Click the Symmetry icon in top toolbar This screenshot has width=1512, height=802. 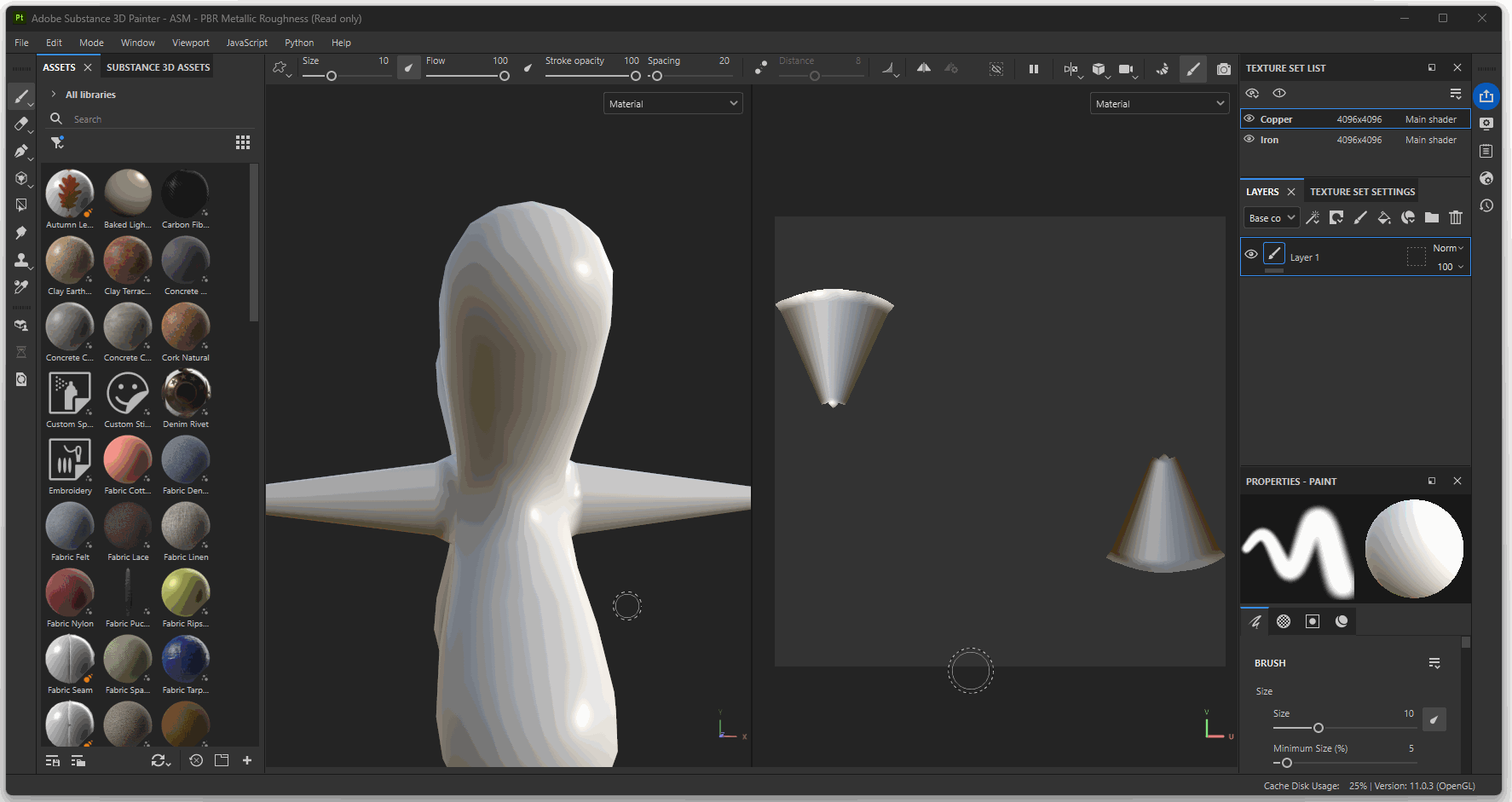click(x=923, y=68)
